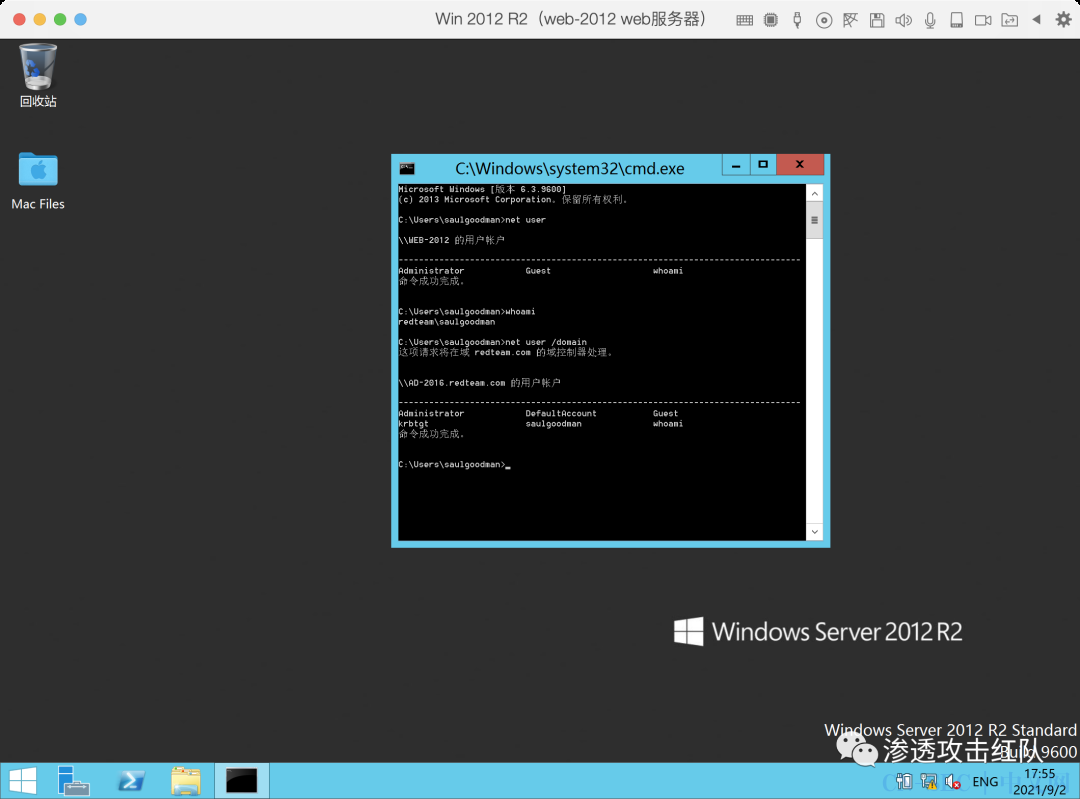The height and width of the screenshot is (799, 1080).
Task: Collapse the VM toolbar icons with left arrow
Action: (1036, 20)
